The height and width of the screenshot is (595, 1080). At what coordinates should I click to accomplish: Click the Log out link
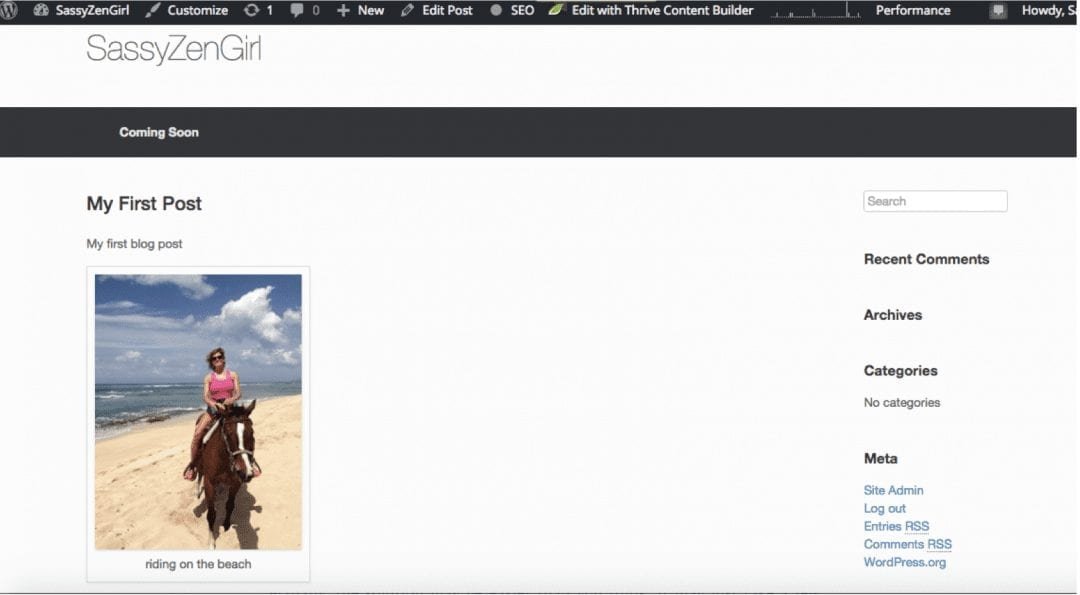tap(884, 508)
